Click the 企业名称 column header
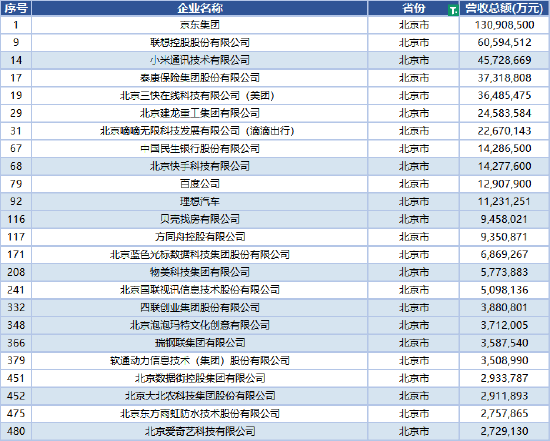The image size is (550, 441). coord(200,8)
